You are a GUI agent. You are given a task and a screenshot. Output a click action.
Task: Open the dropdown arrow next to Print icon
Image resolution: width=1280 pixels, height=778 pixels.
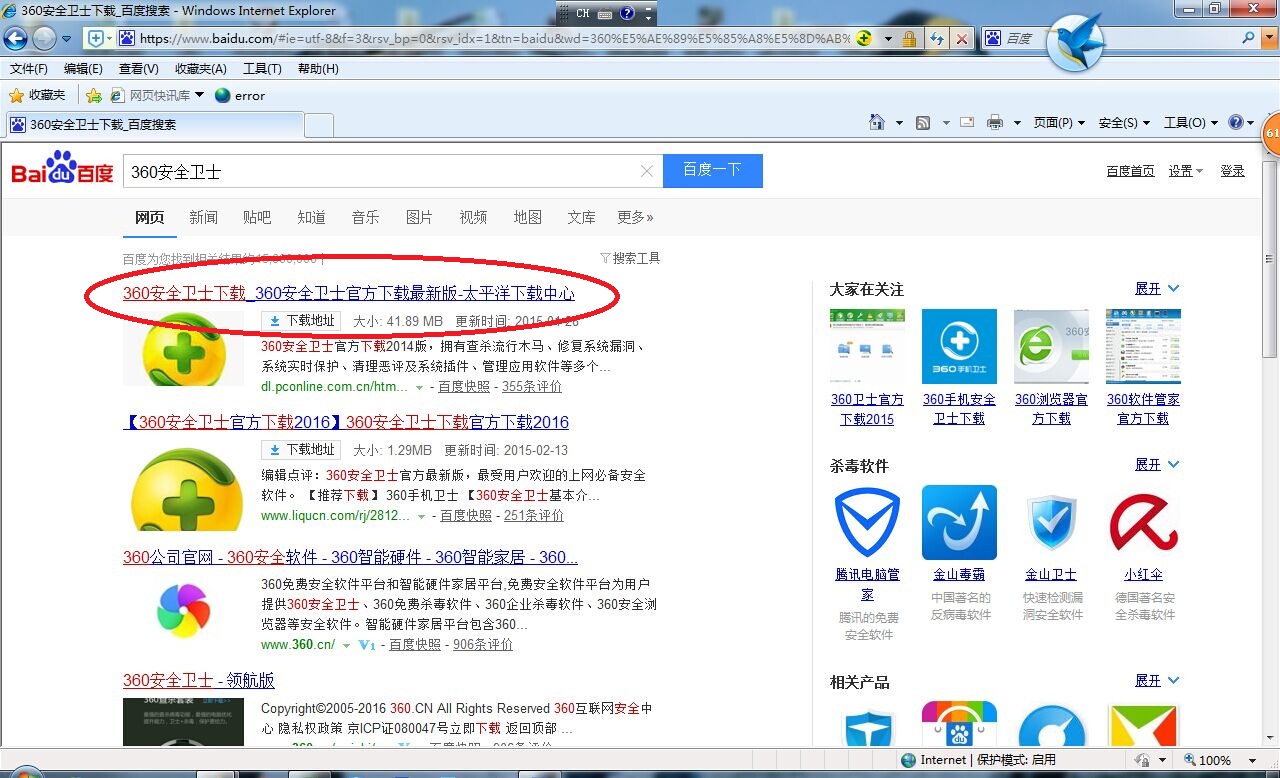(1017, 123)
